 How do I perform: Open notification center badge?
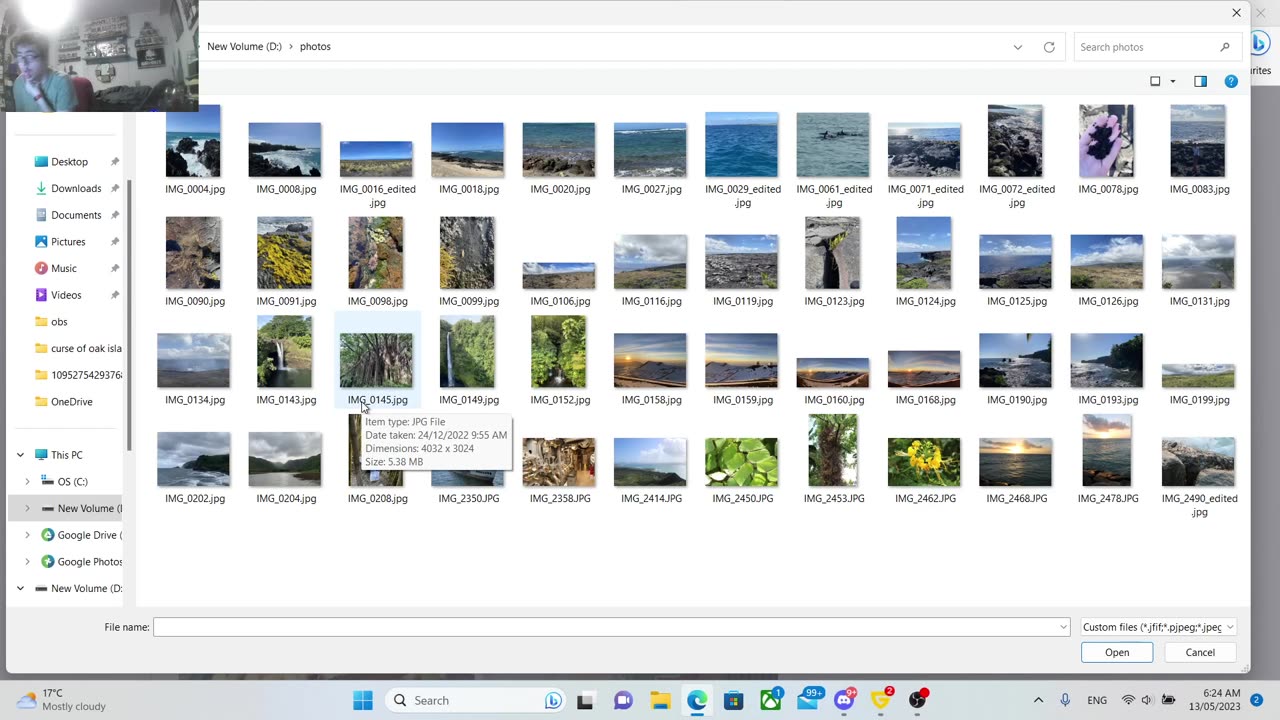(x=1257, y=700)
